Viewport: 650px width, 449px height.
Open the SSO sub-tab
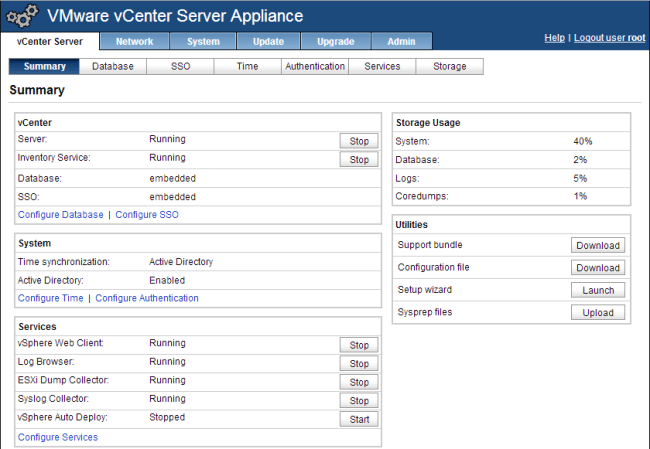coord(180,67)
